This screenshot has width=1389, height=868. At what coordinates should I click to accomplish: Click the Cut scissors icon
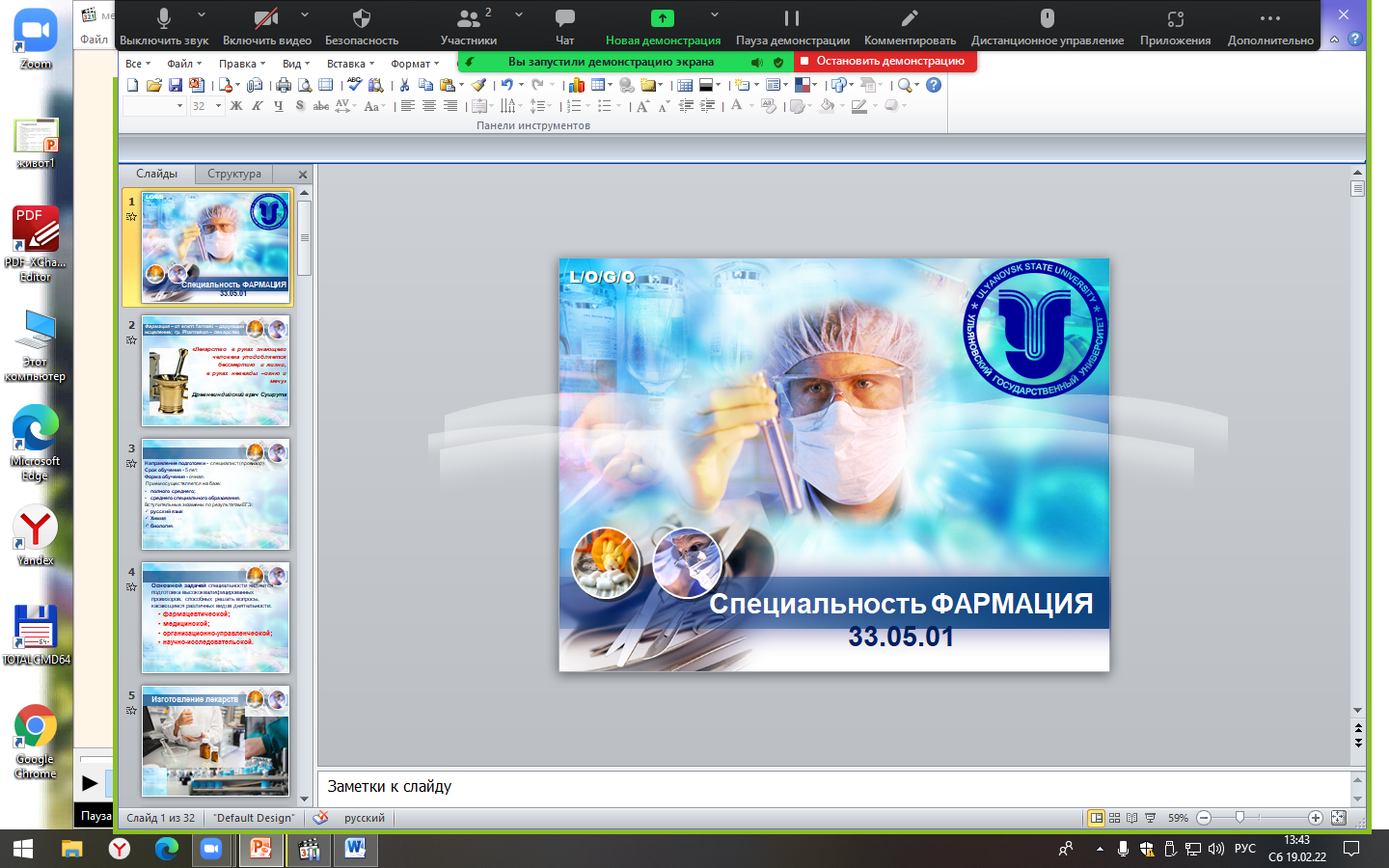(x=405, y=85)
